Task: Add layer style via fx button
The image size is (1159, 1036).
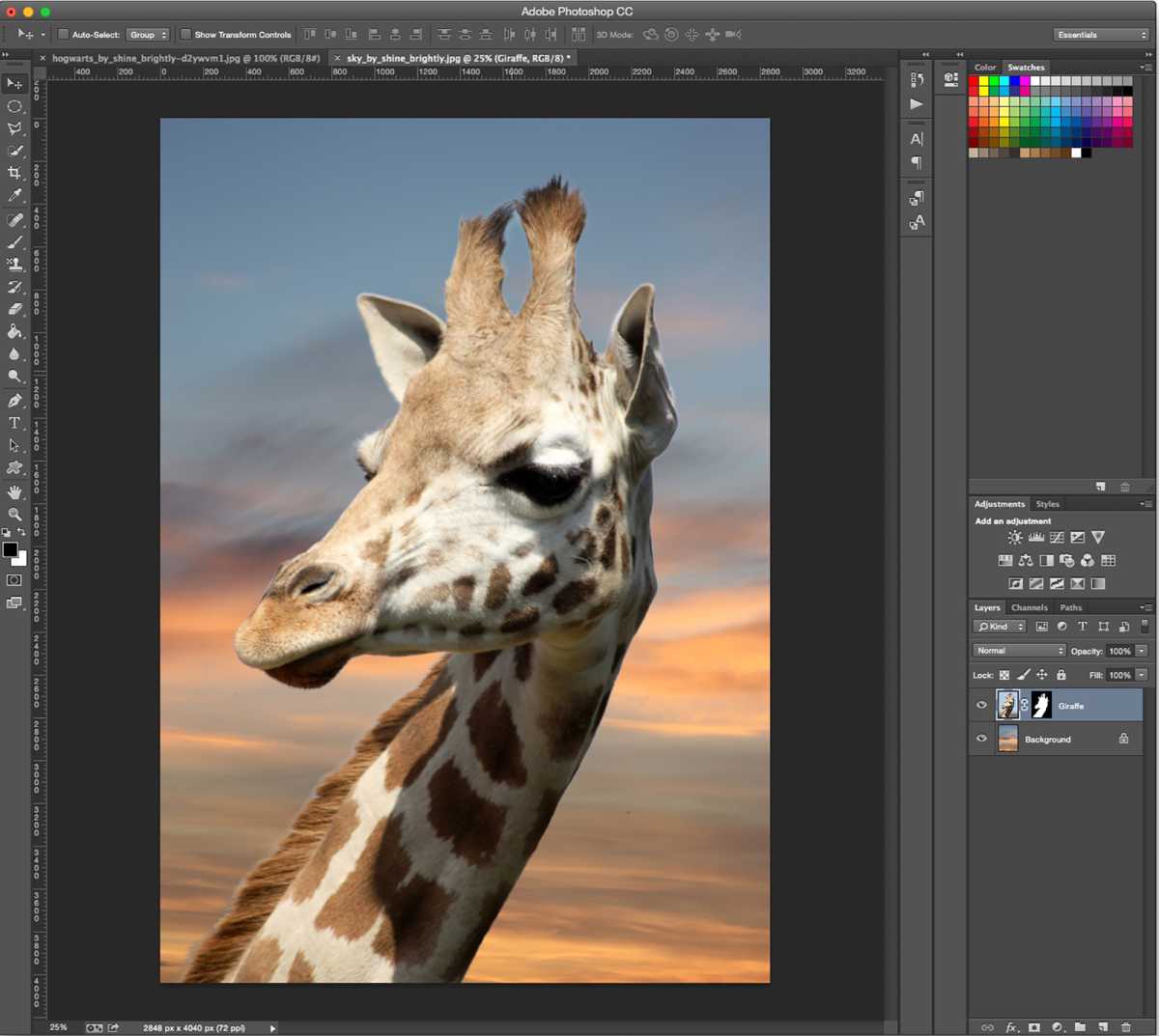Action: tap(1011, 1027)
